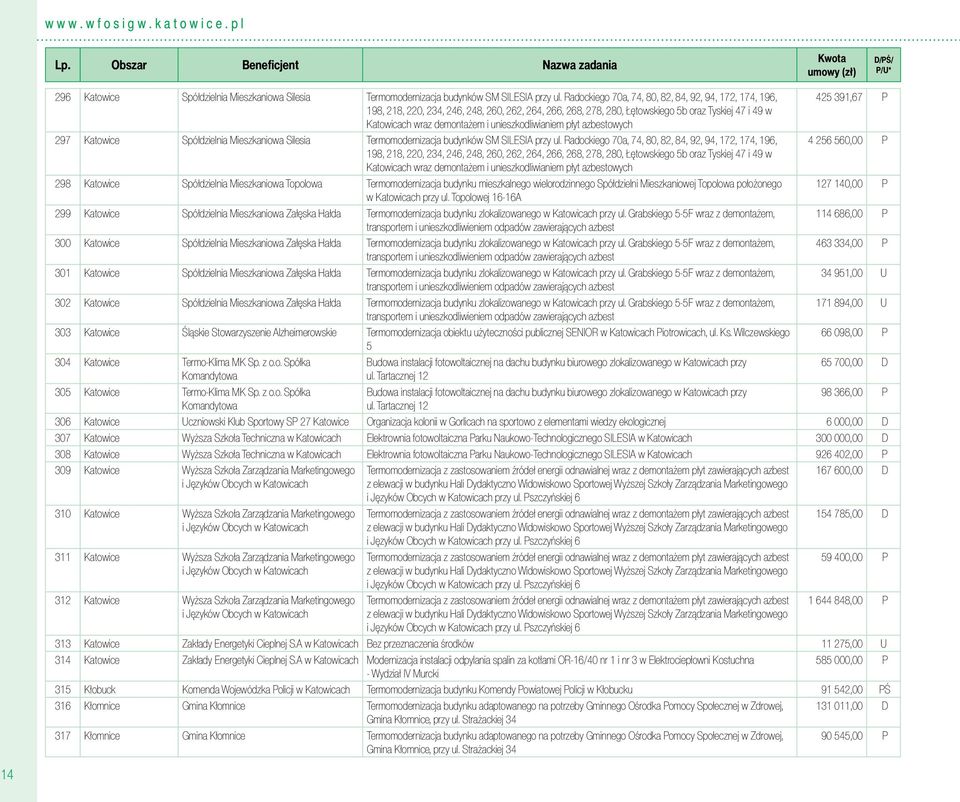Click the amount 131 011,00
This screenshot has width=960, height=802.
[839, 706]
